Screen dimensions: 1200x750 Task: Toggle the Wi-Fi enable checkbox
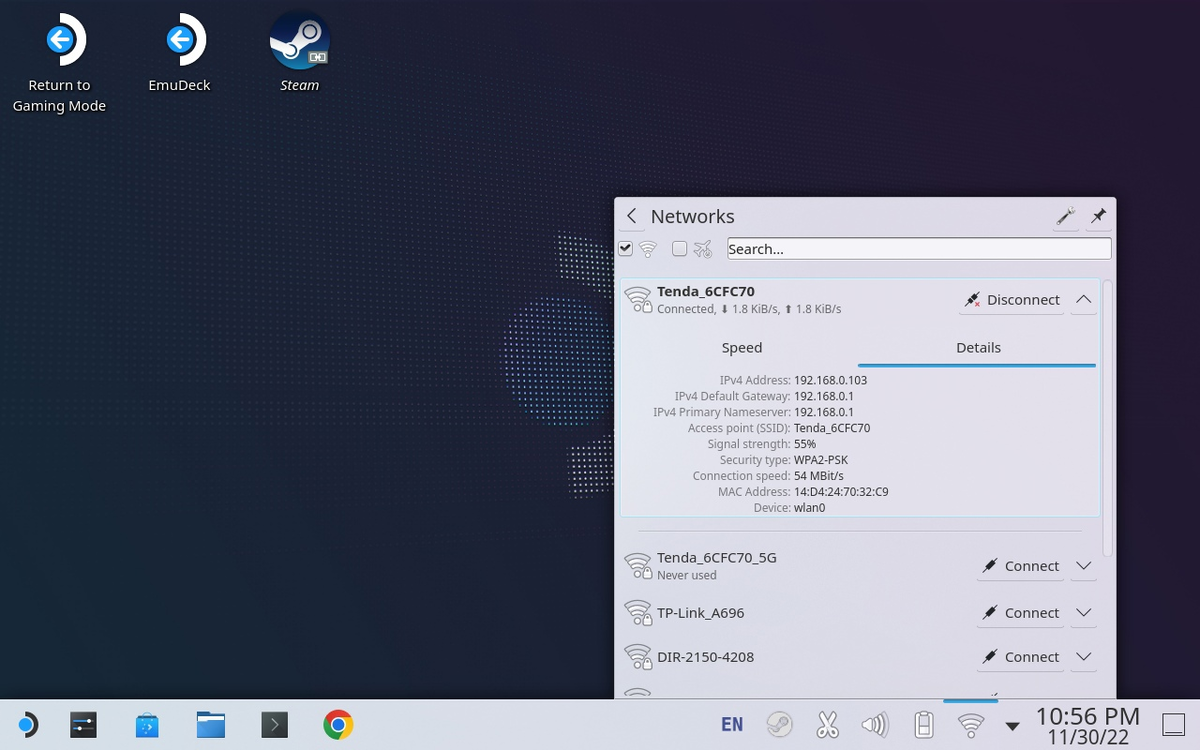[x=626, y=249]
